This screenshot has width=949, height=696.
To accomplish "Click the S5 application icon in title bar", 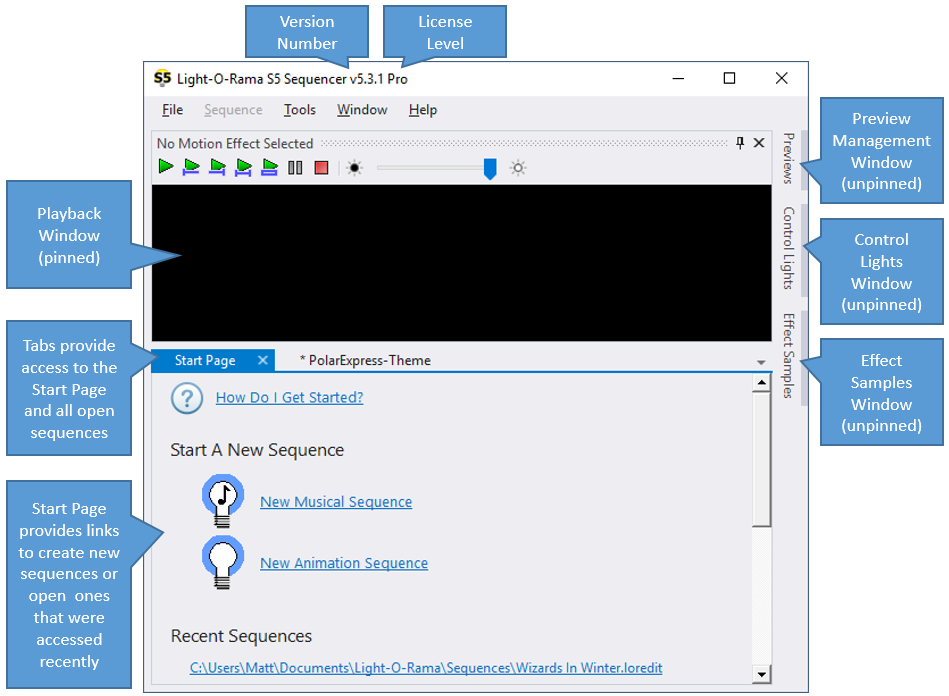I will pyautogui.click(x=162, y=78).
